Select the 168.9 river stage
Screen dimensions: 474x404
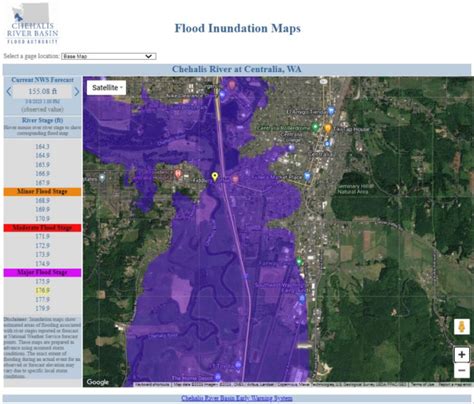42,200
